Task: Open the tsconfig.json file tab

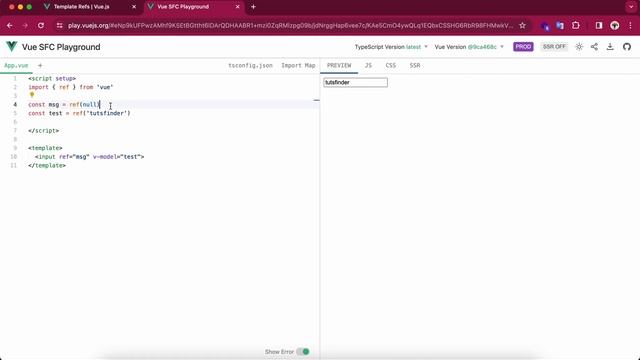Action: (x=250, y=65)
